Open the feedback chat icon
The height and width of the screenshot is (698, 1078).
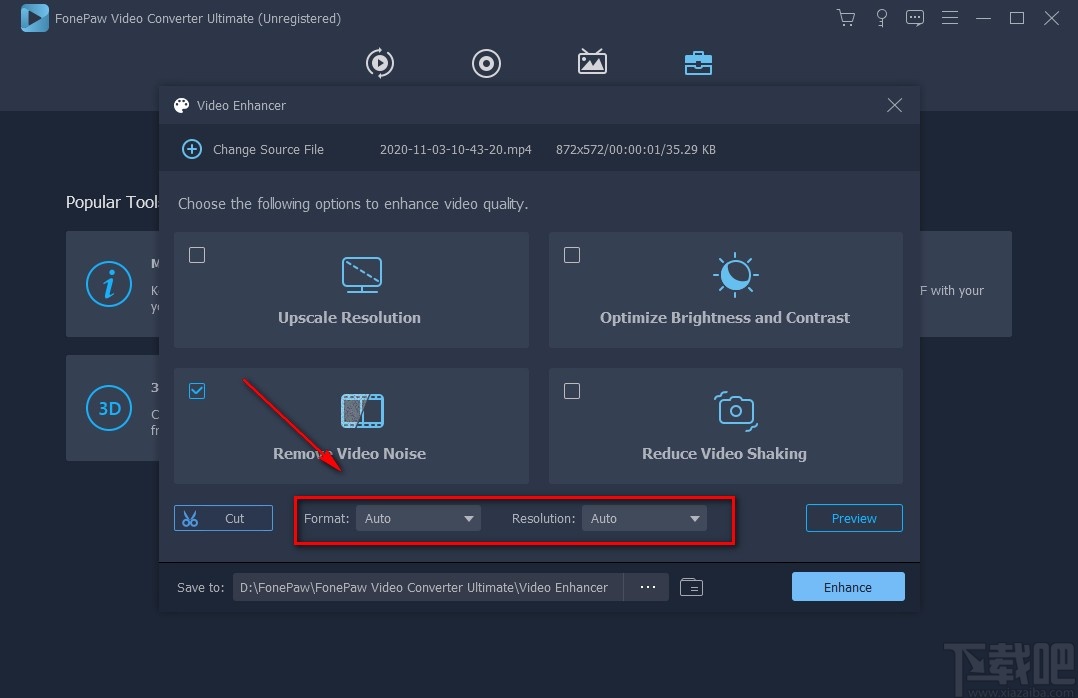click(x=914, y=18)
